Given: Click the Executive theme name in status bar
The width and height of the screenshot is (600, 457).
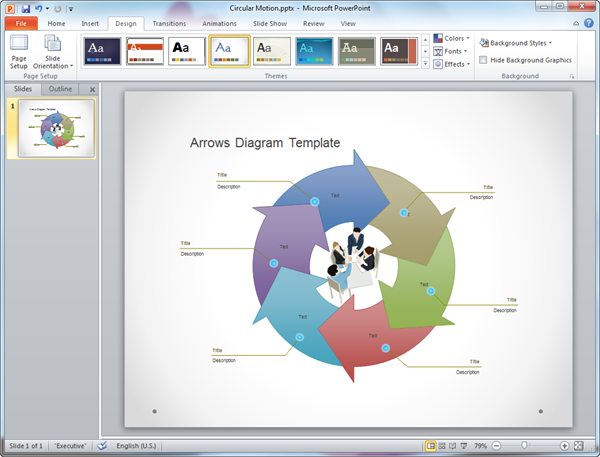Looking at the screenshot, I should point(70,446).
